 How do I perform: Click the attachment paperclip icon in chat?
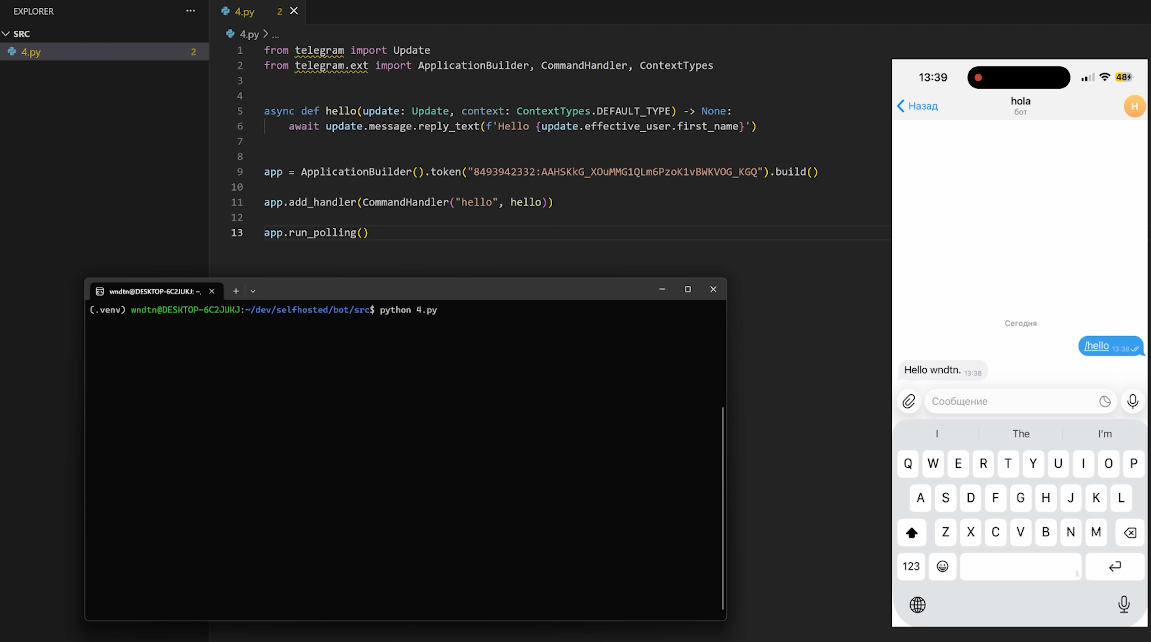(x=909, y=401)
